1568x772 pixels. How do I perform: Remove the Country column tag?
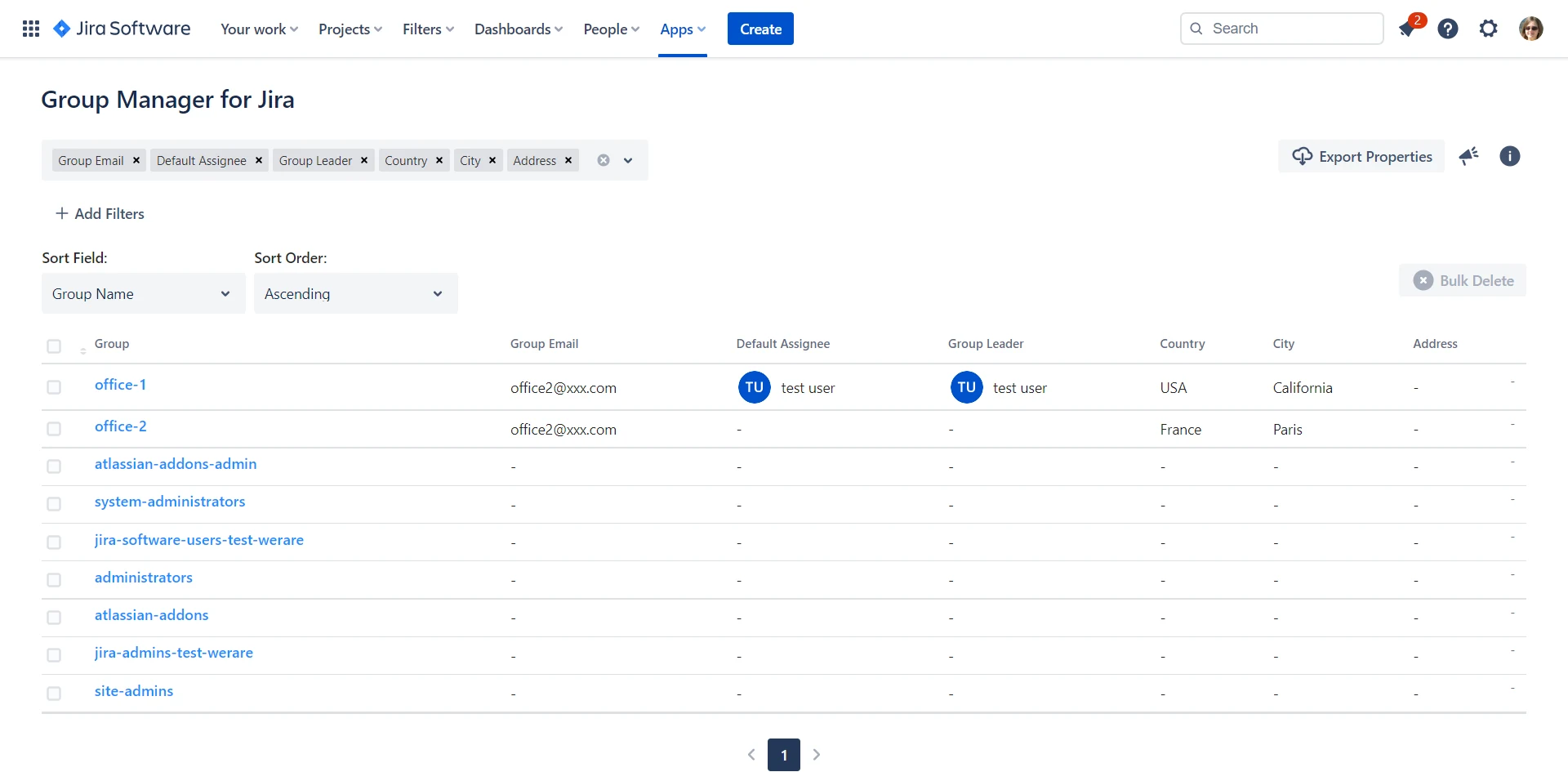(439, 160)
